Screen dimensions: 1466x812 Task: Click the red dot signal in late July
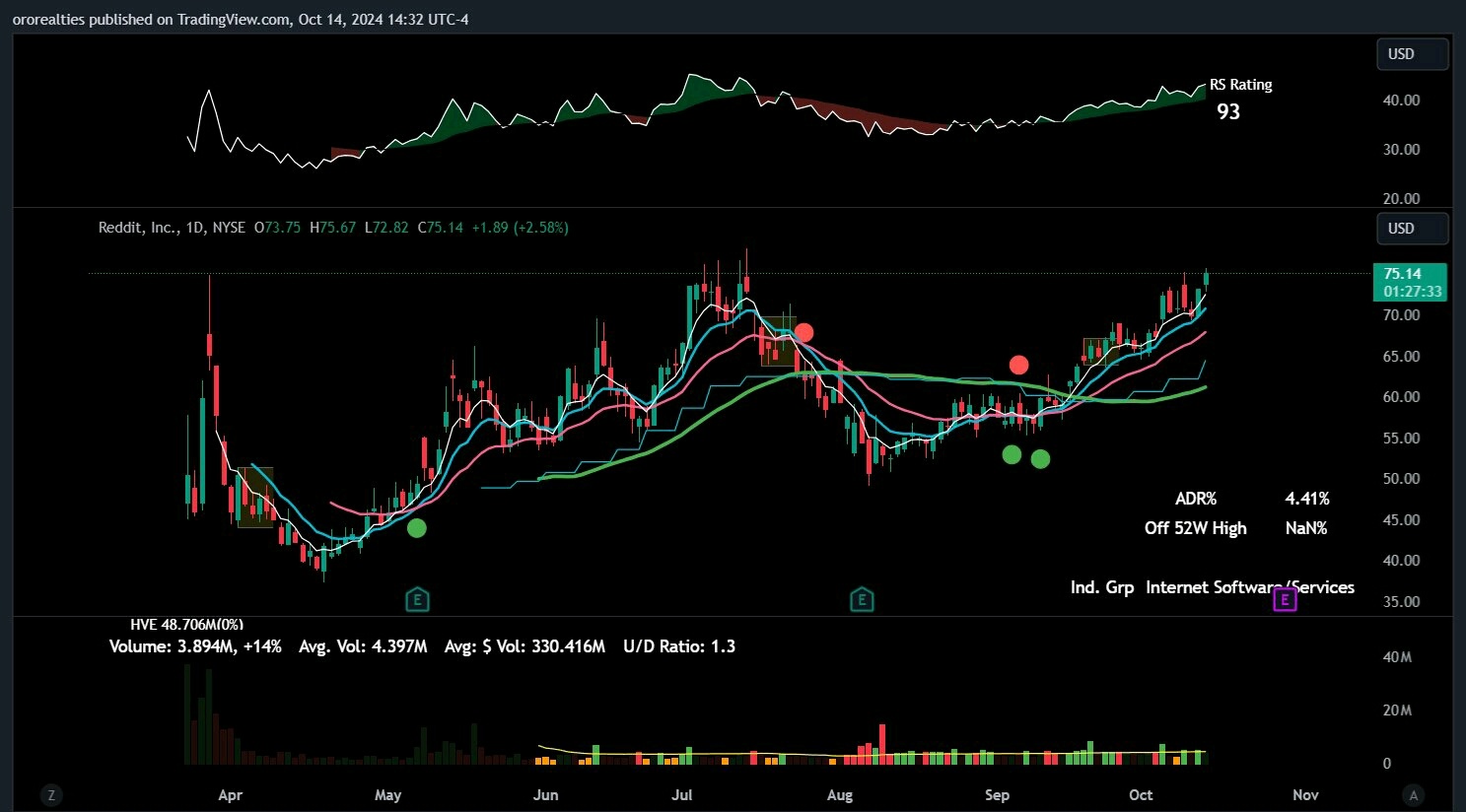pos(804,332)
